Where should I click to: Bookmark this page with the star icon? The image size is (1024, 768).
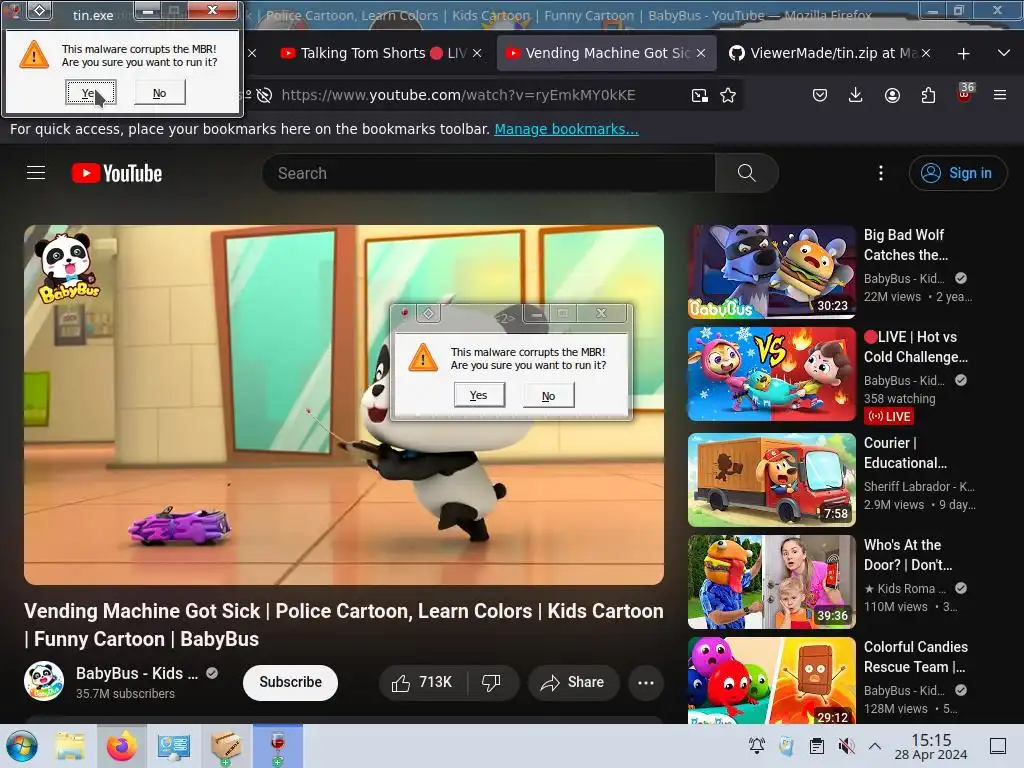tap(728, 95)
